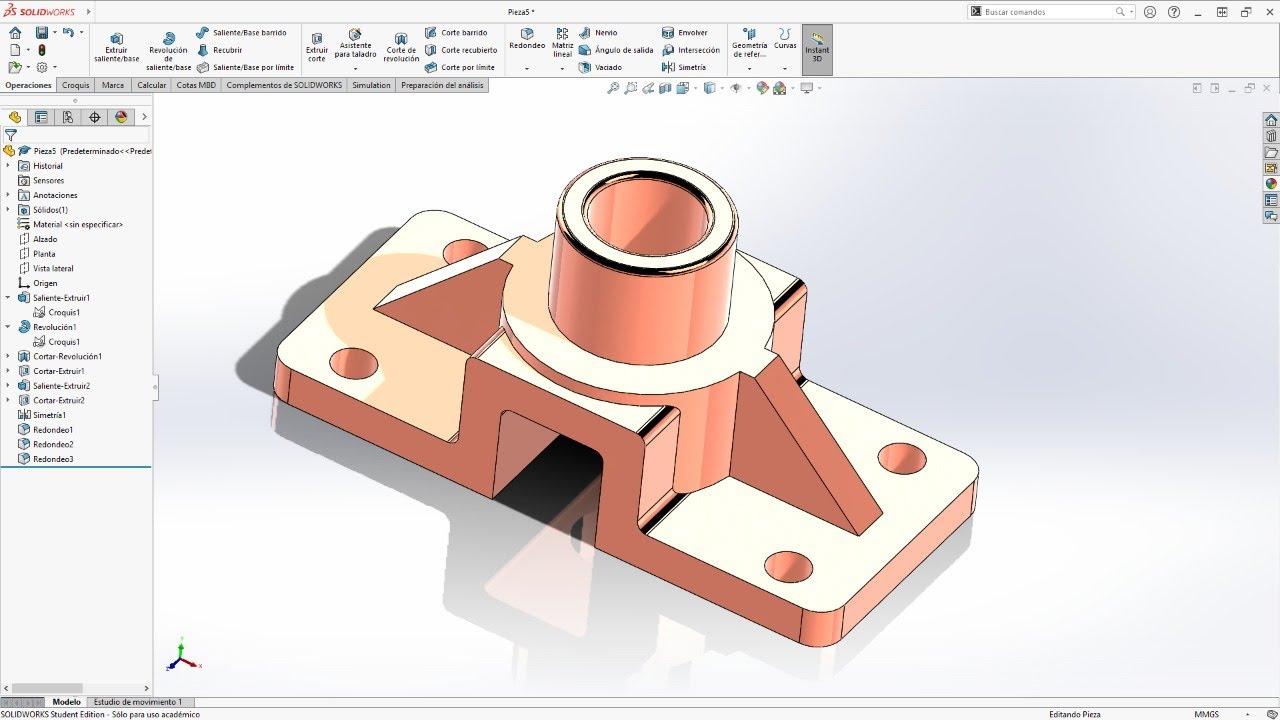This screenshot has width=1280, height=720.
Task: Open Edit Appearance to change part color
Action: coord(762,88)
